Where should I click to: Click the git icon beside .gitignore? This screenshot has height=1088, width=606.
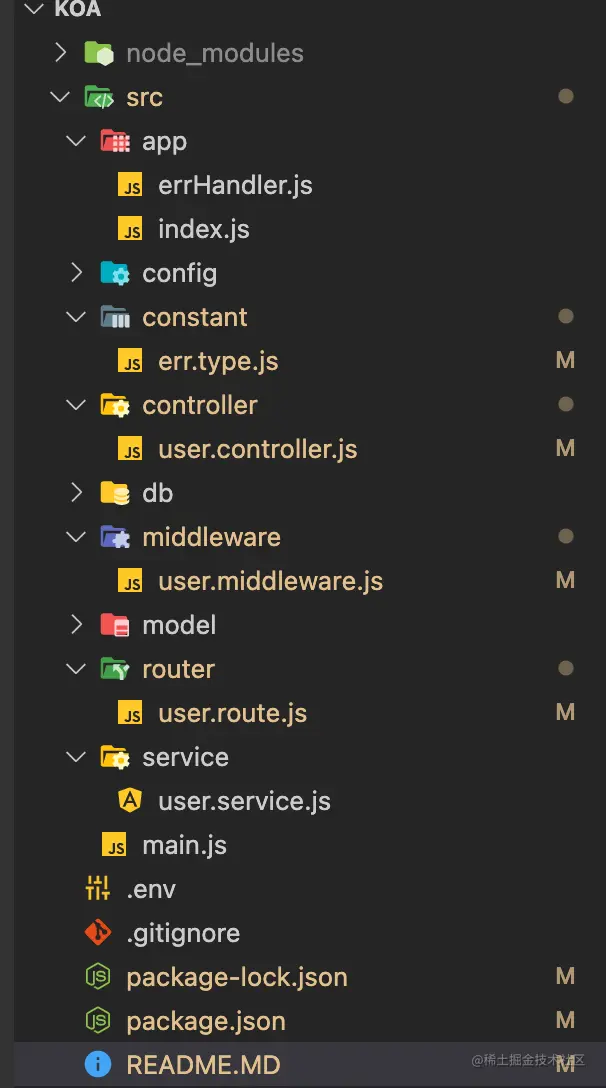click(x=98, y=933)
